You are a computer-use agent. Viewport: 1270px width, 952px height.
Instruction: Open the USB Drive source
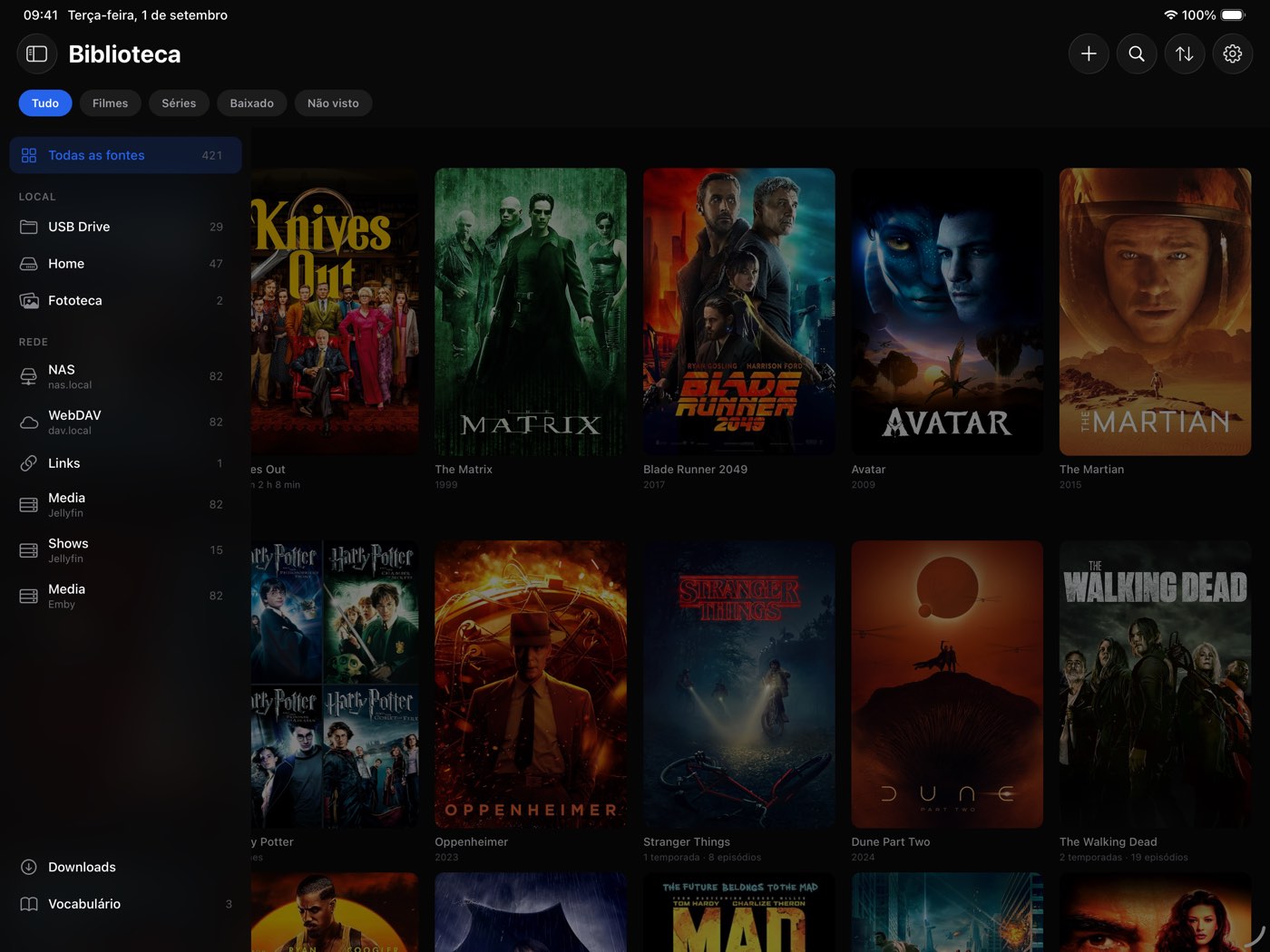tap(126, 227)
